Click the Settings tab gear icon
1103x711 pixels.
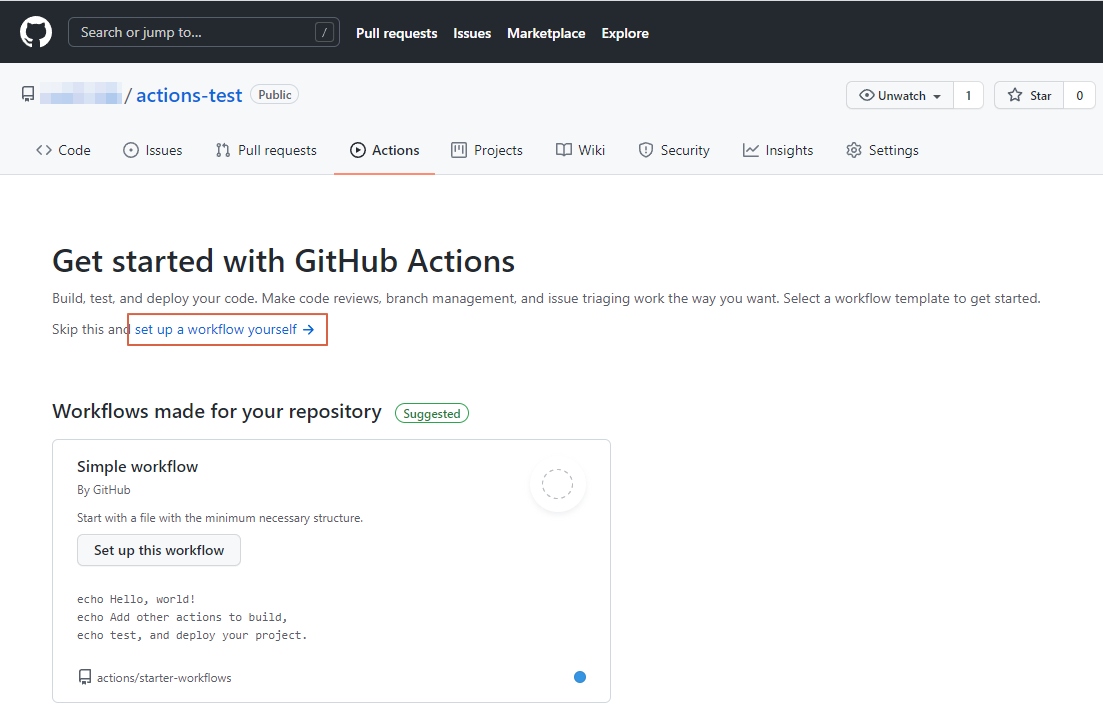pyautogui.click(x=854, y=150)
